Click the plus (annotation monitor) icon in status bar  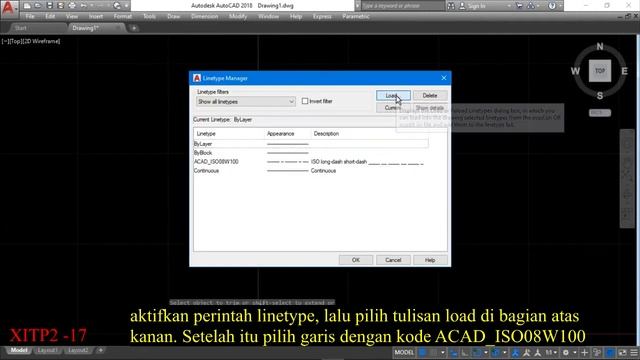point(584,352)
